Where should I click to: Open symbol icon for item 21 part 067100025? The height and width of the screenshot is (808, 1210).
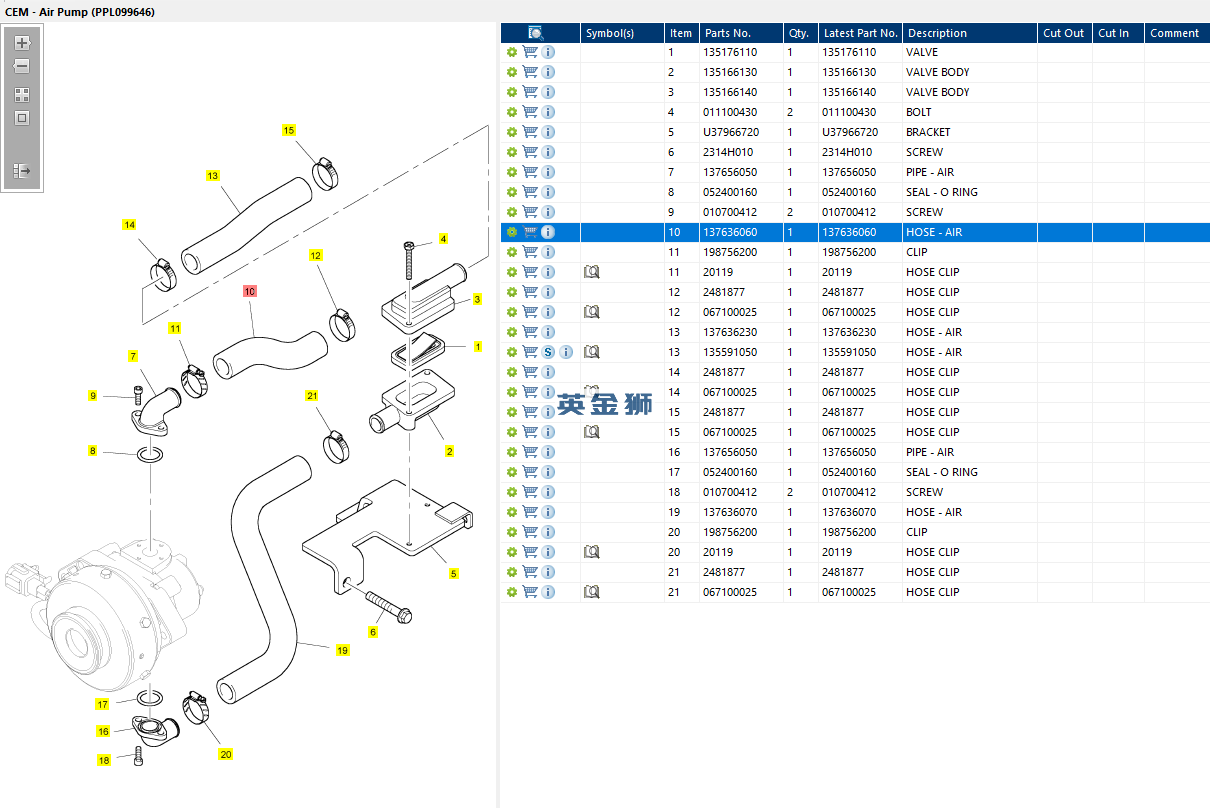[591, 592]
